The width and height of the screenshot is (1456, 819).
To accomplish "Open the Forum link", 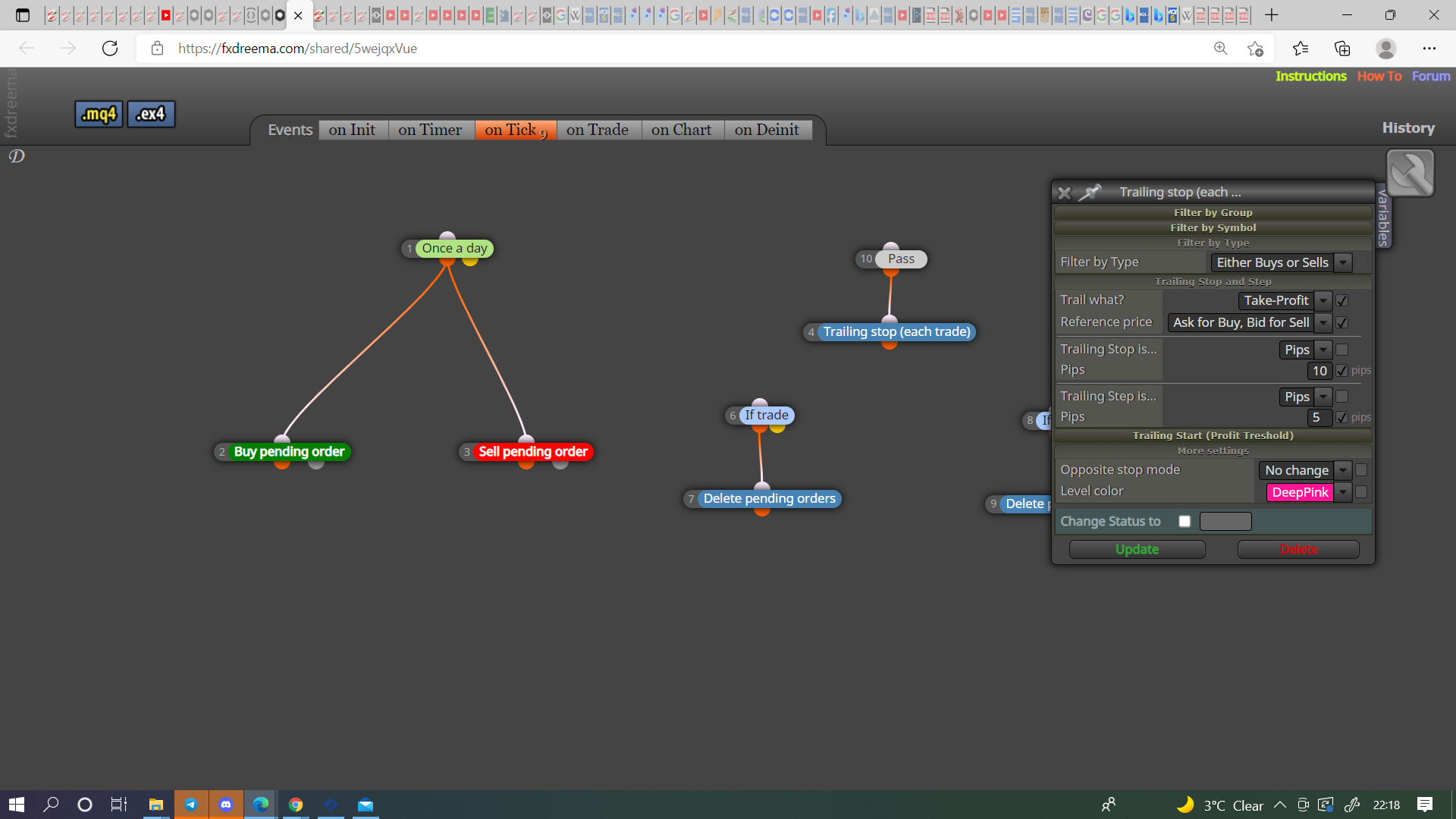I will coord(1431,76).
